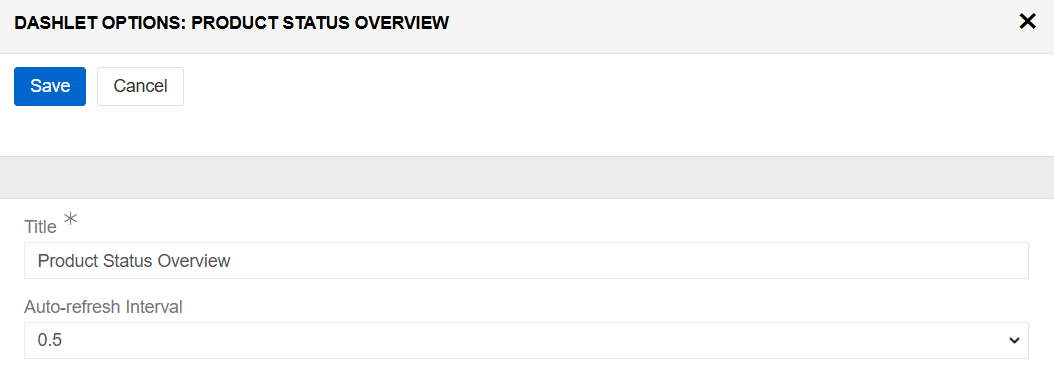1054x380 pixels.
Task: Click the Cancel button next to Save
Action: (140, 86)
